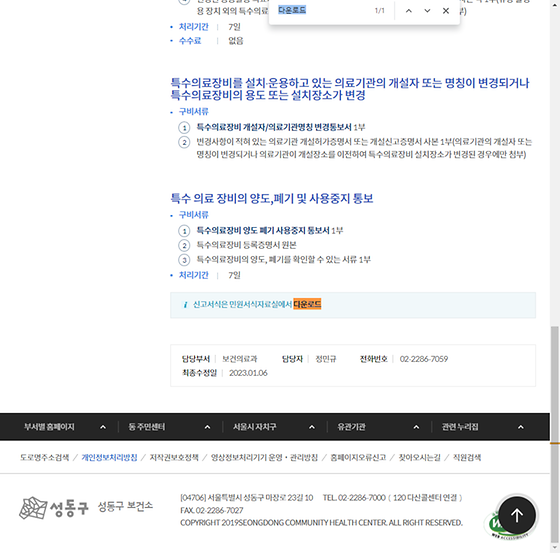Open 도로명주소검색 link

(45, 458)
